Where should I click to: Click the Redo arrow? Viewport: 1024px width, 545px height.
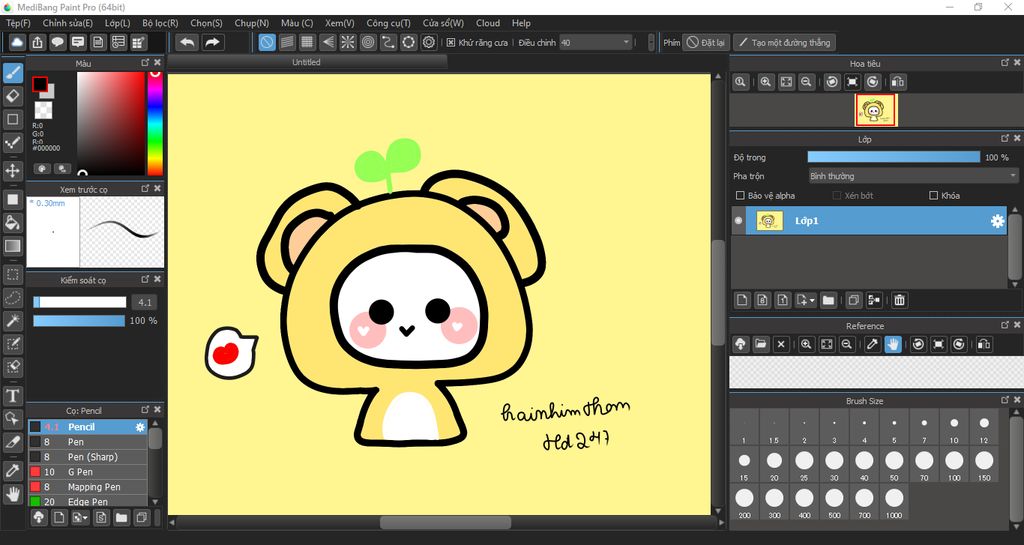pyautogui.click(x=213, y=42)
